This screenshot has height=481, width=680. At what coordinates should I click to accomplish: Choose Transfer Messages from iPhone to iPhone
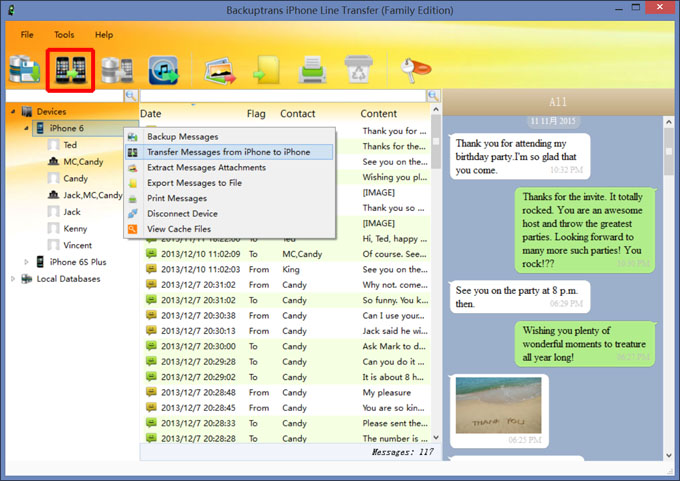coord(229,152)
